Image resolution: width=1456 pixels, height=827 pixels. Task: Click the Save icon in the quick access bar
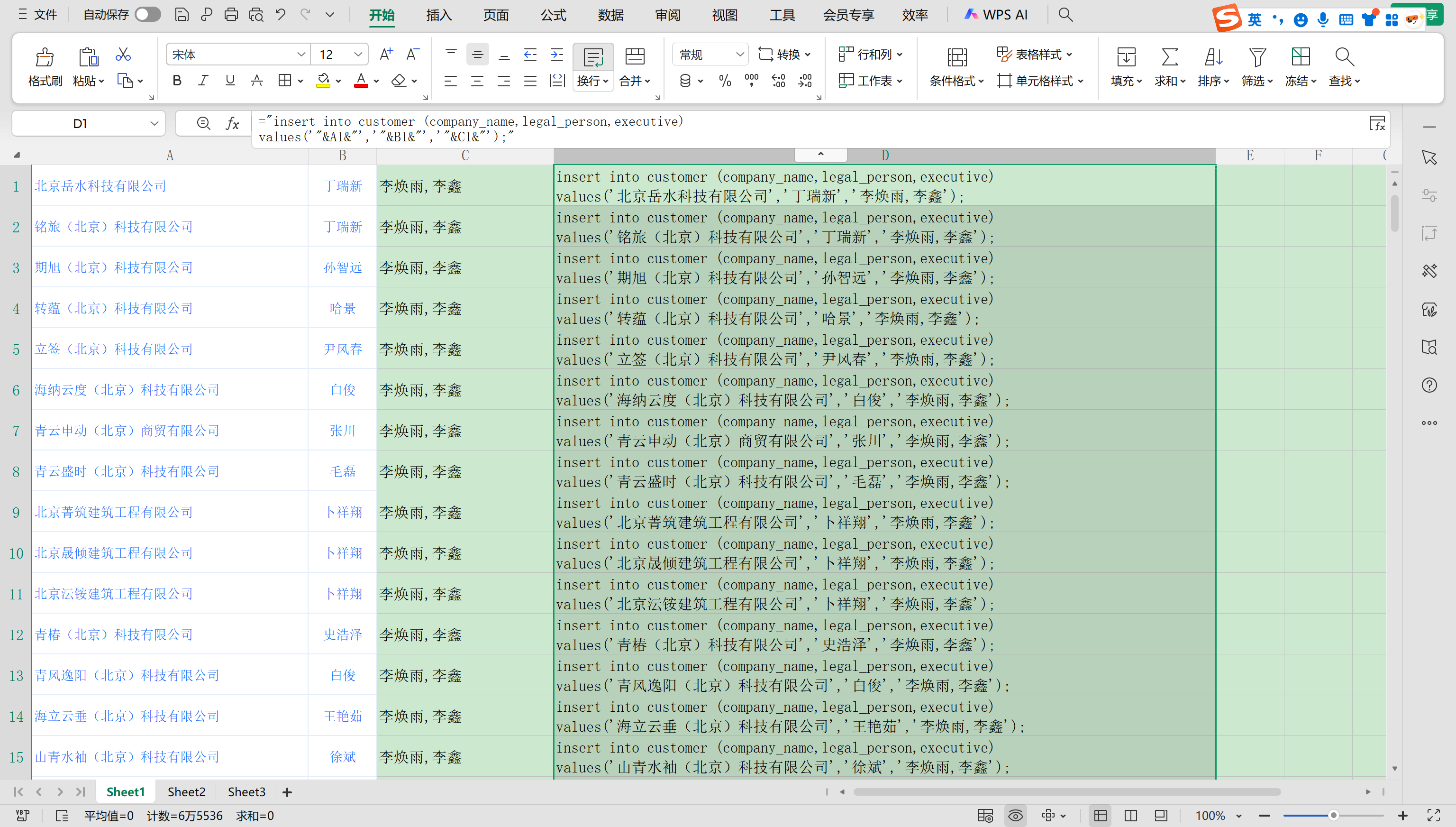182,15
